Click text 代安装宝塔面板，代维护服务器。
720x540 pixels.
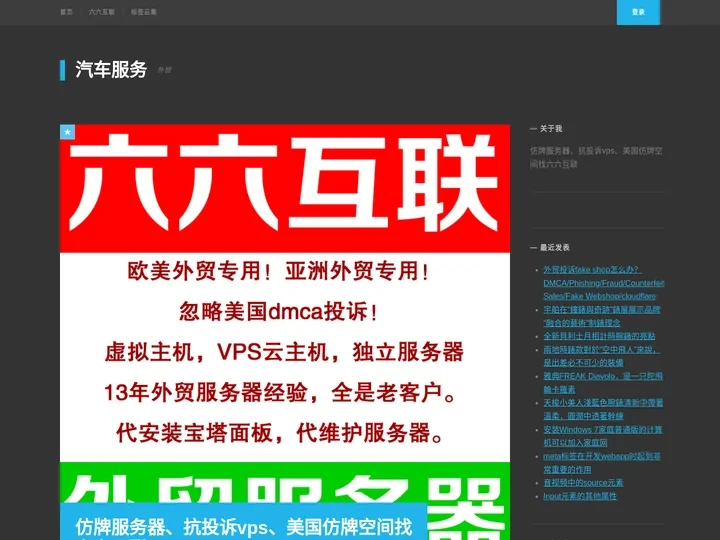280,433
